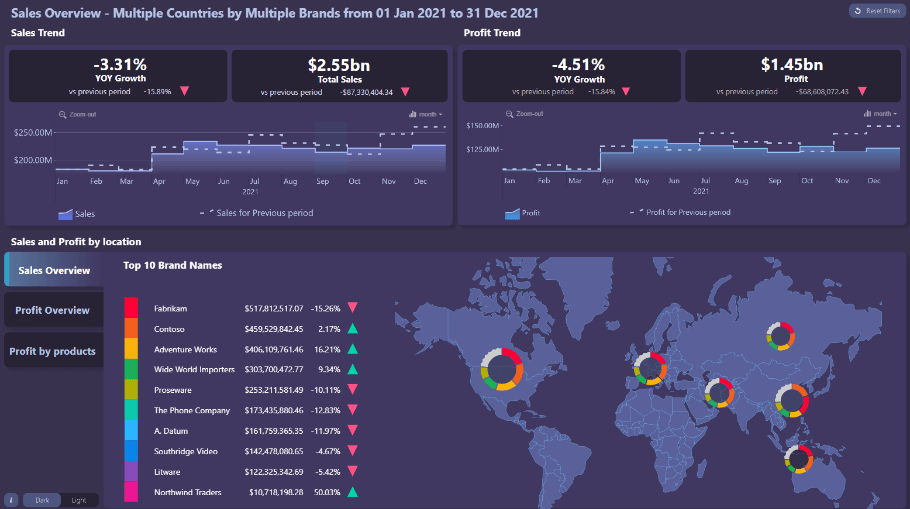910x509 pixels.
Task: Open the Profit Overview tab
Action: [53, 310]
